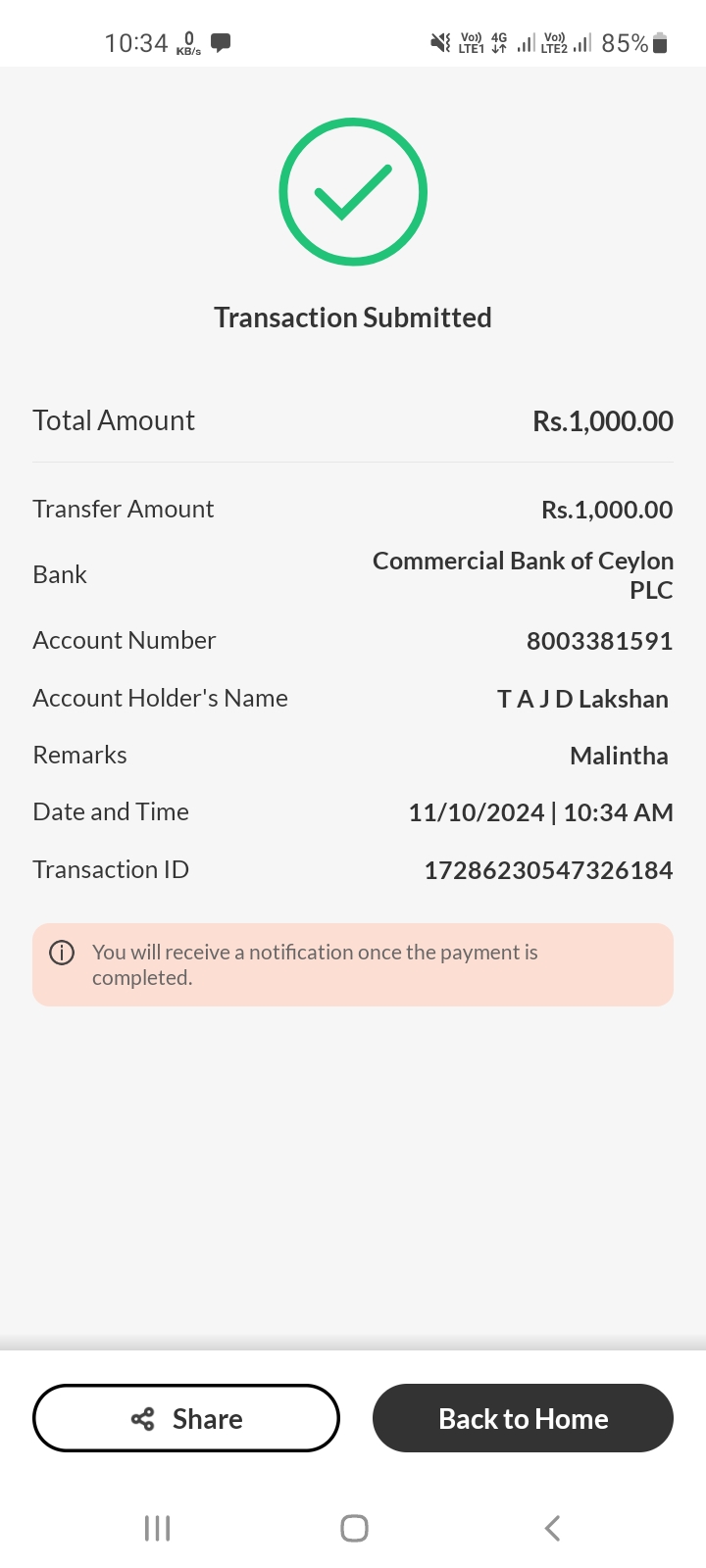Tap the Android back arrow icon
The image size is (706, 1568).
point(552,1528)
